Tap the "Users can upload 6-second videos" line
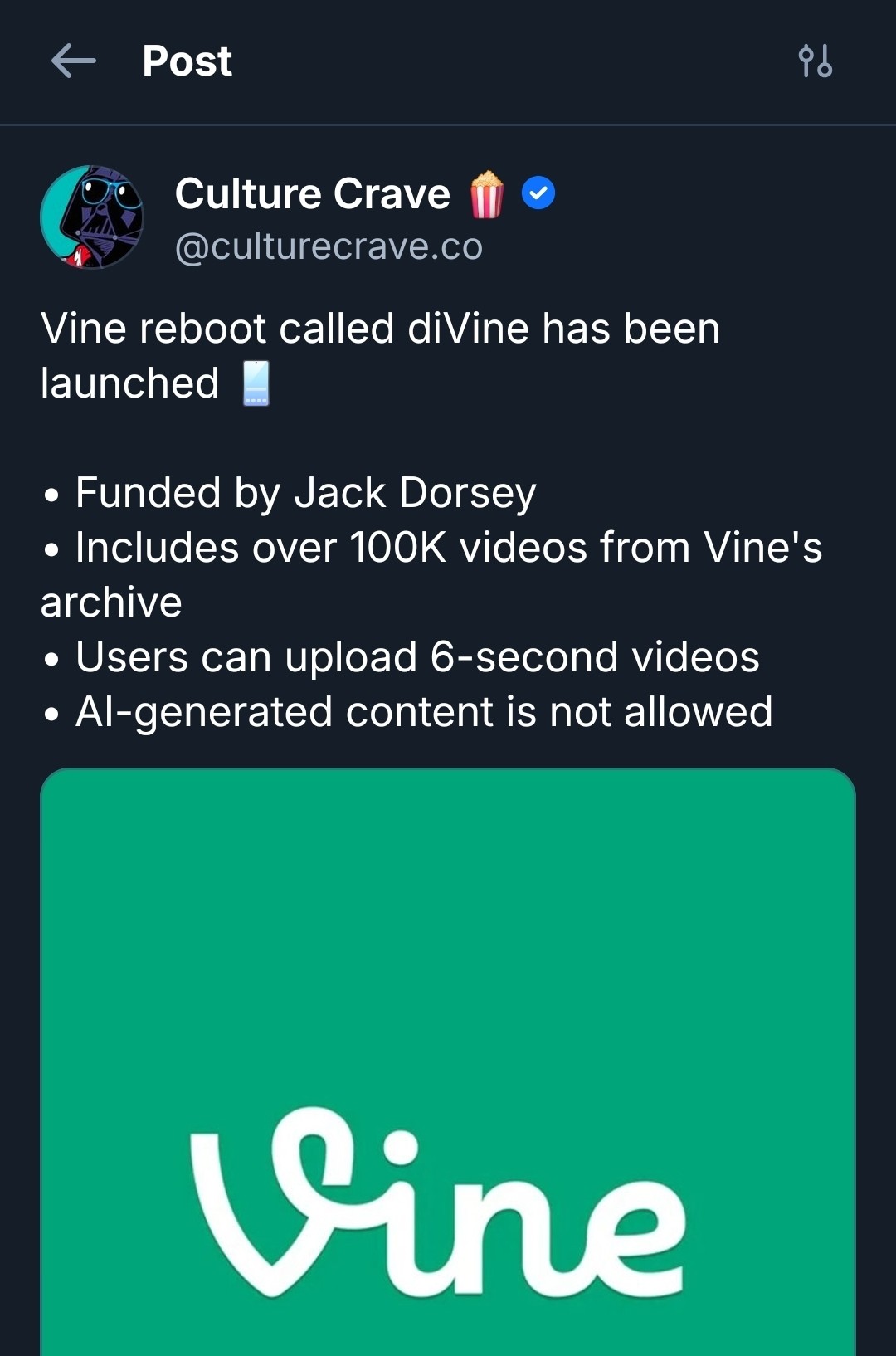The height and width of the screenshot is (1356, 896). pyautogui.click(x=416, y=657)
